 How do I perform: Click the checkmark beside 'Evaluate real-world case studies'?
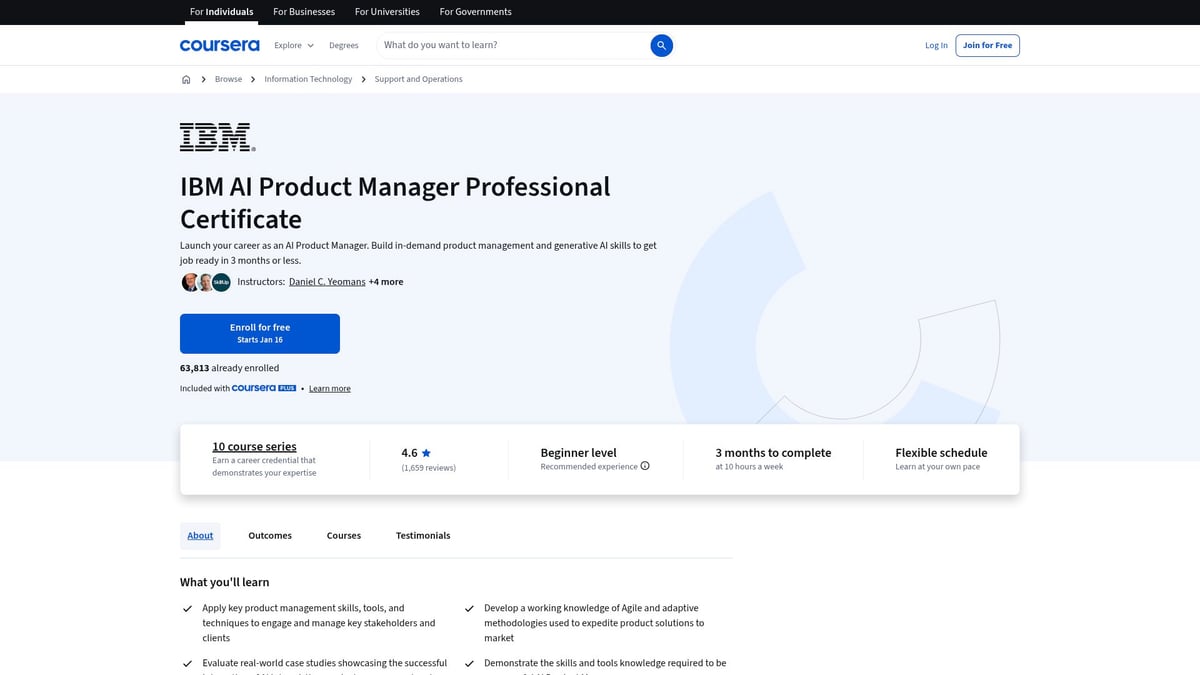pos(187,663)
